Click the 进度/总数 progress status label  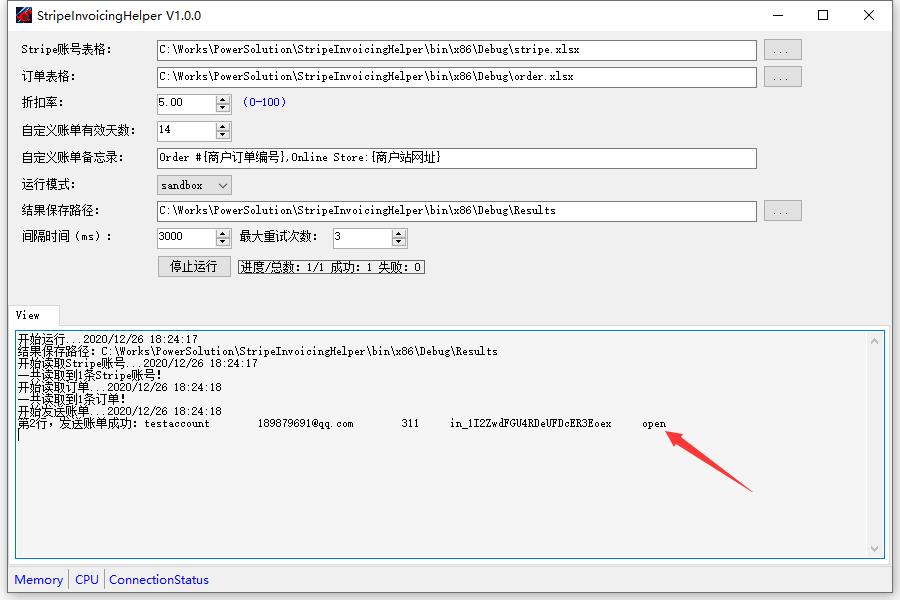pyautogui.click(x=331, y=267)
